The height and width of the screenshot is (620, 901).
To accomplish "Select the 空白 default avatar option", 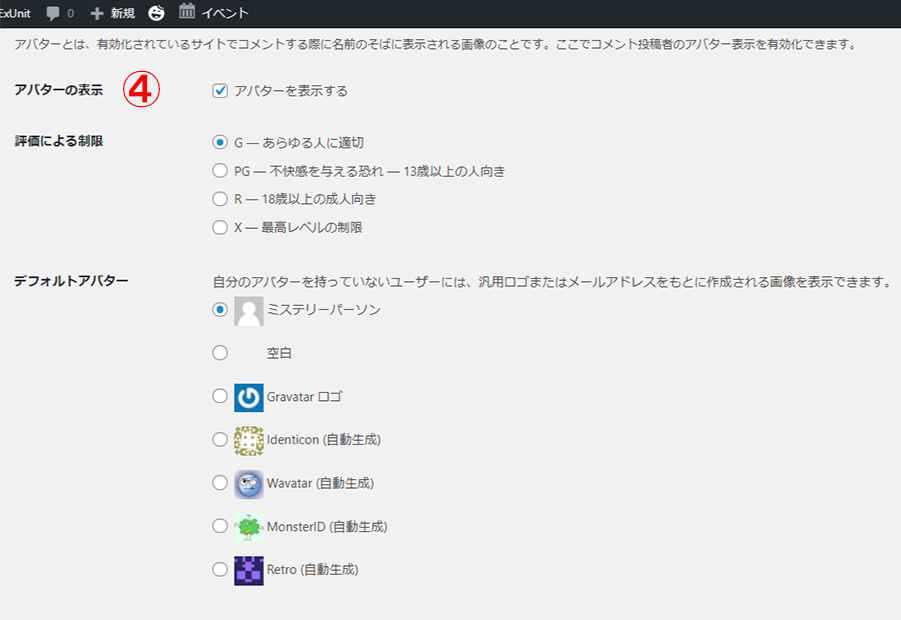I will pos(219,352).
